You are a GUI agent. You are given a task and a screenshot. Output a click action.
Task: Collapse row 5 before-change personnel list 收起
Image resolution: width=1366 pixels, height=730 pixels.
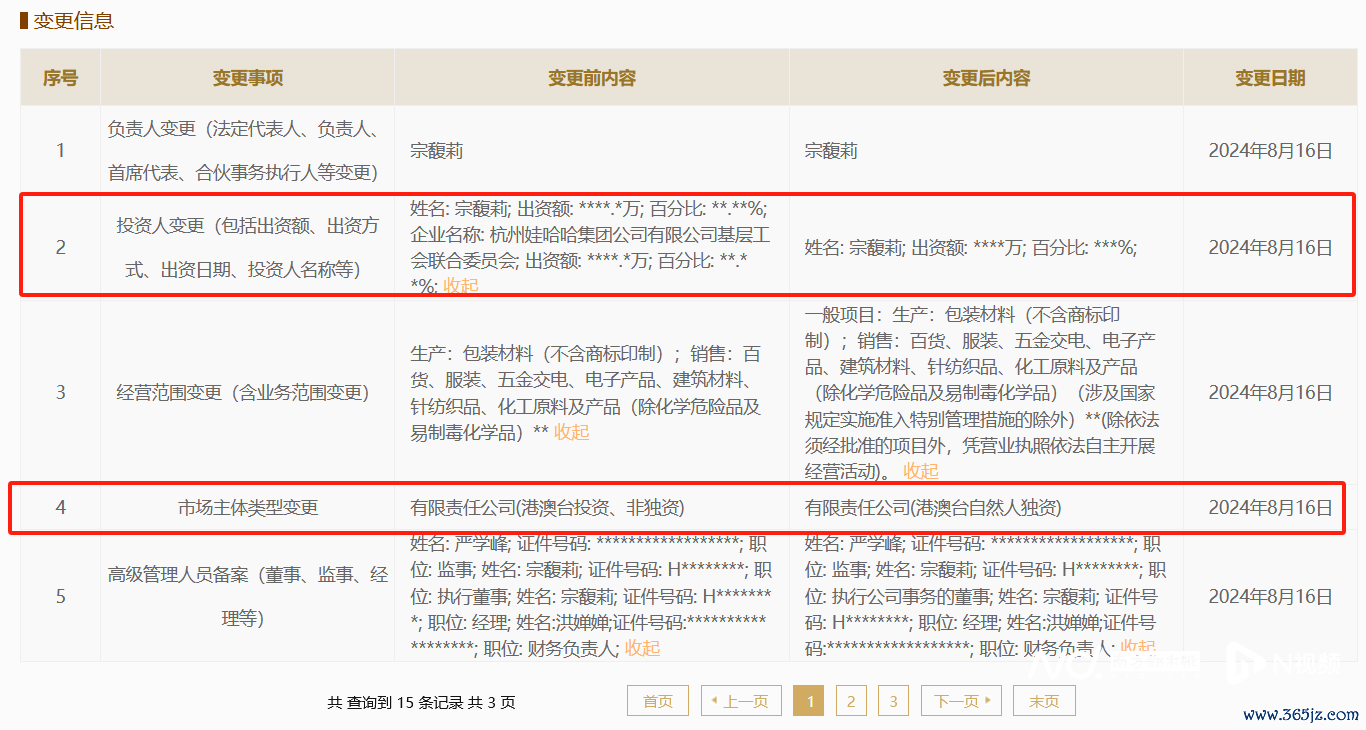tap(642, 648)
